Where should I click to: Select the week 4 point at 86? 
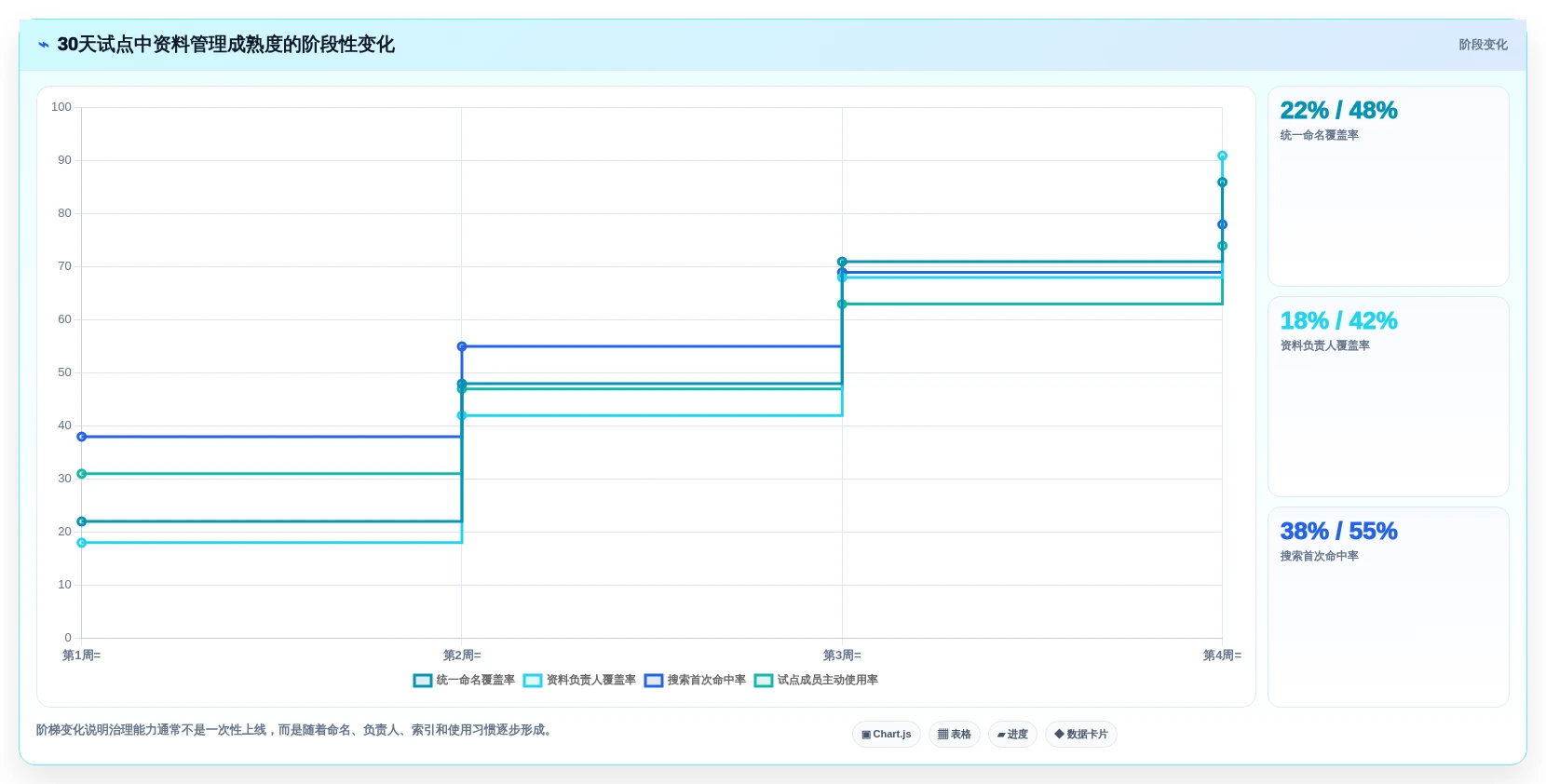tap(1222, 182)
